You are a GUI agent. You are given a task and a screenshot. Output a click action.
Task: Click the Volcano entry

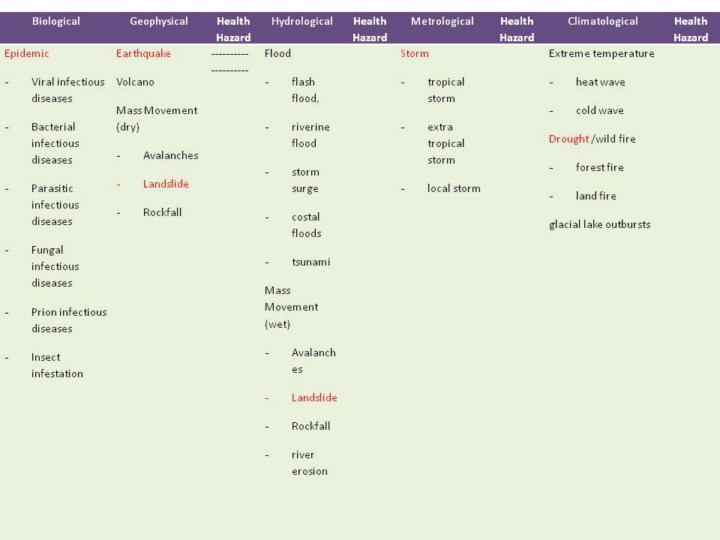(x=135, y=82)
